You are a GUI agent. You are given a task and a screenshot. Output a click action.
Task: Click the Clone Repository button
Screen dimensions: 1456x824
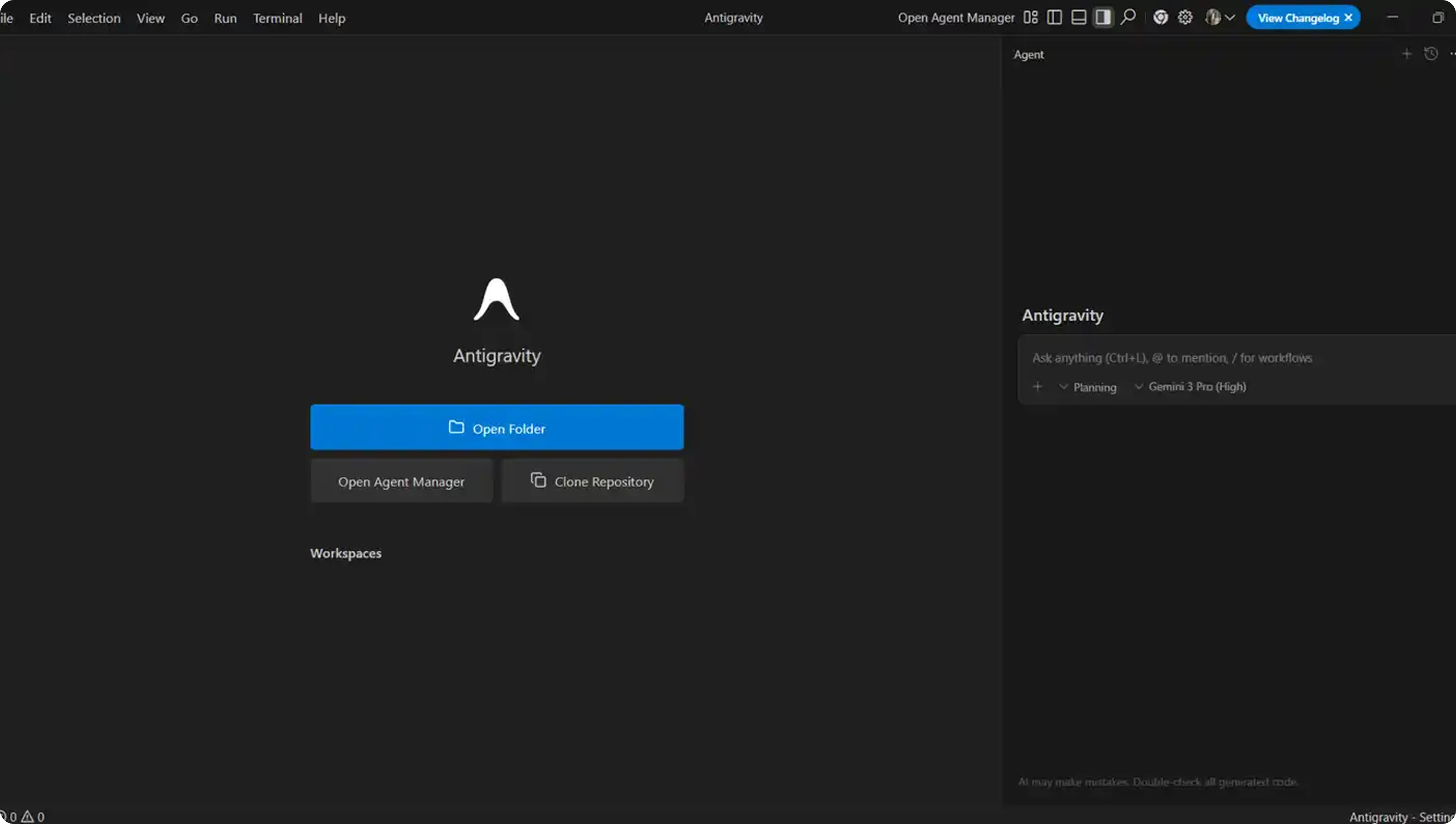click(x=592, y=481)
